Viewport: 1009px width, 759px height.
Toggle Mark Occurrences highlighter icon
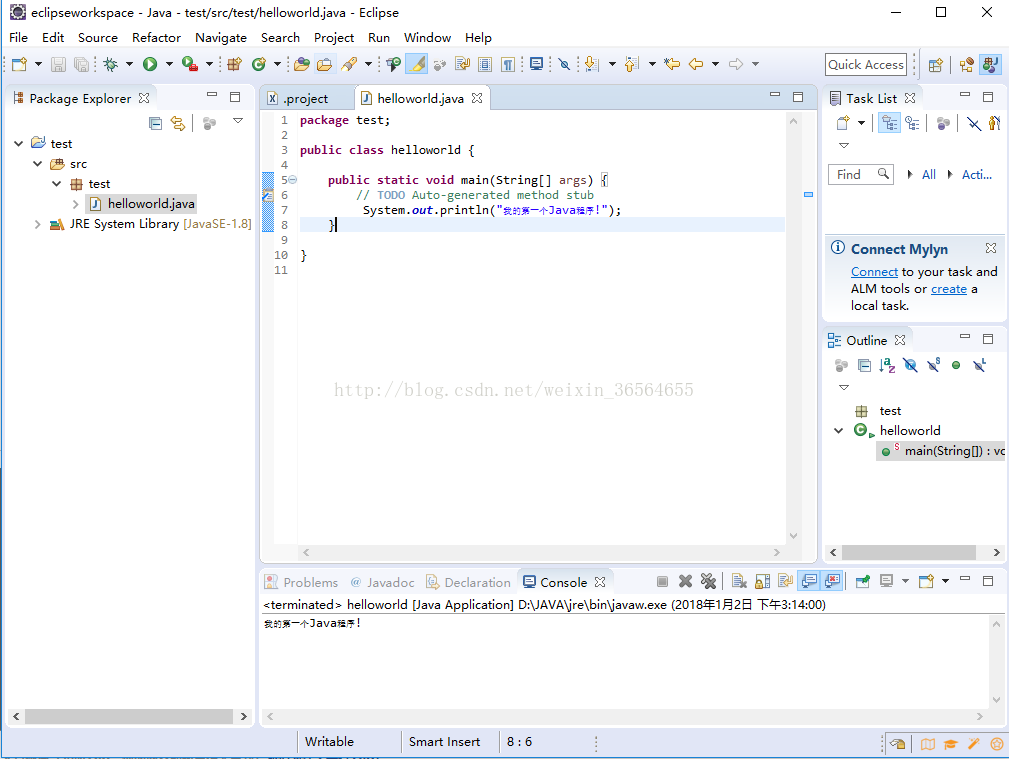pyautogui.click(x=417, y=64)
